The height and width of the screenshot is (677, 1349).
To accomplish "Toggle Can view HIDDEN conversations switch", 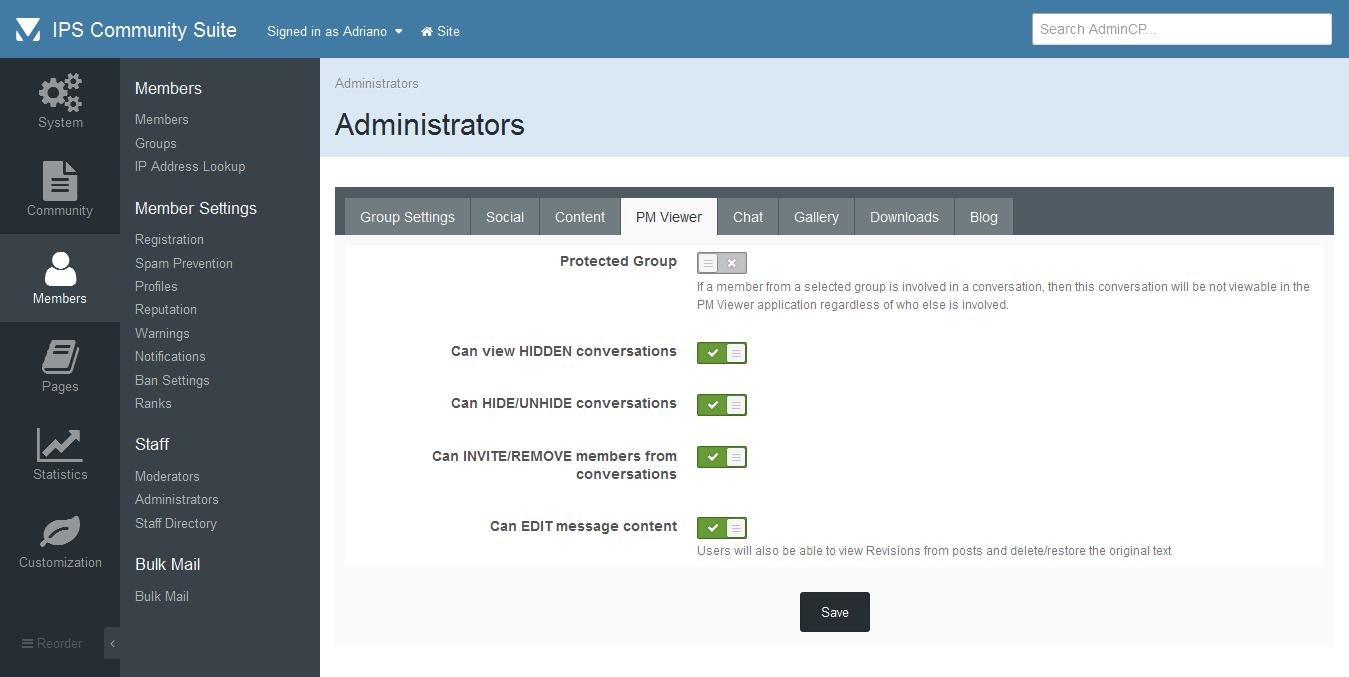I will click(722, 352).
